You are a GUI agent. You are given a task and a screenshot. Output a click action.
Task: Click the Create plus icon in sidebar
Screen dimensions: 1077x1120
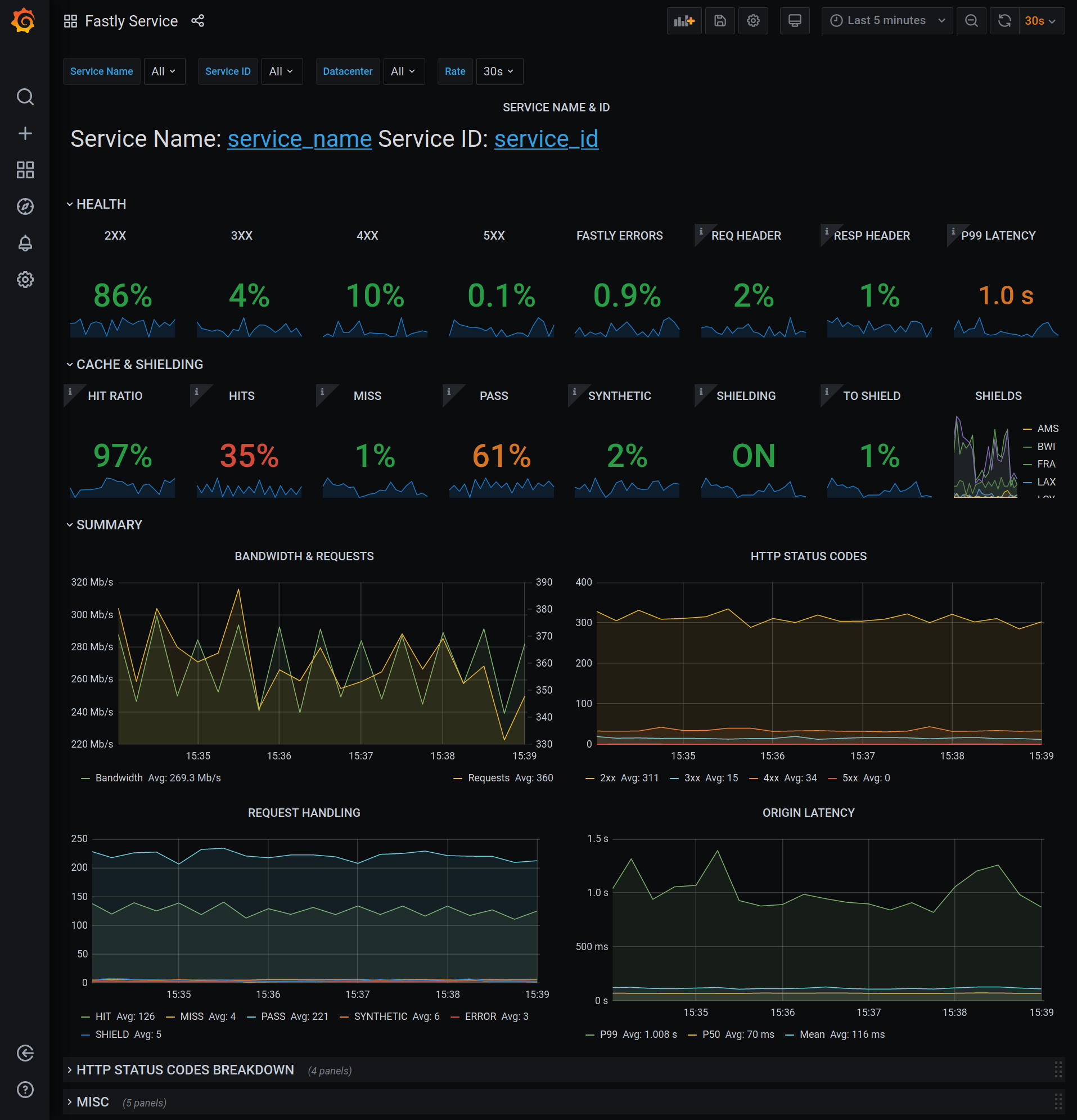click(25, 133)
